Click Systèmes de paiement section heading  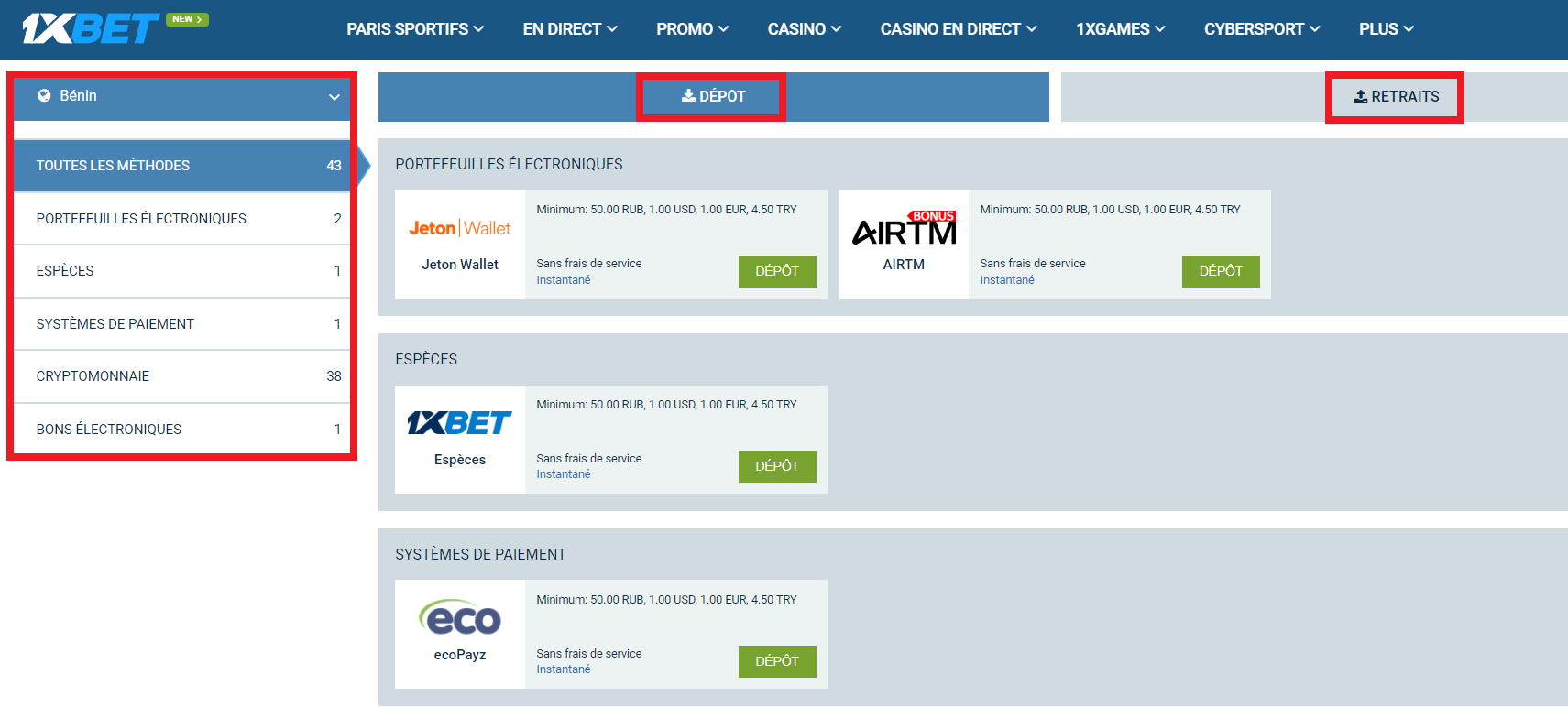(x=480, y=555)
